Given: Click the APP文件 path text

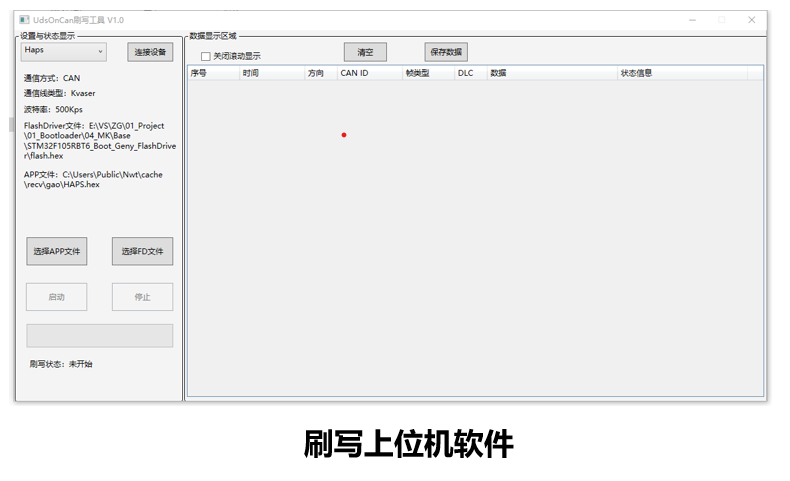Looking at the screenshot, I should tap(93, 179).
